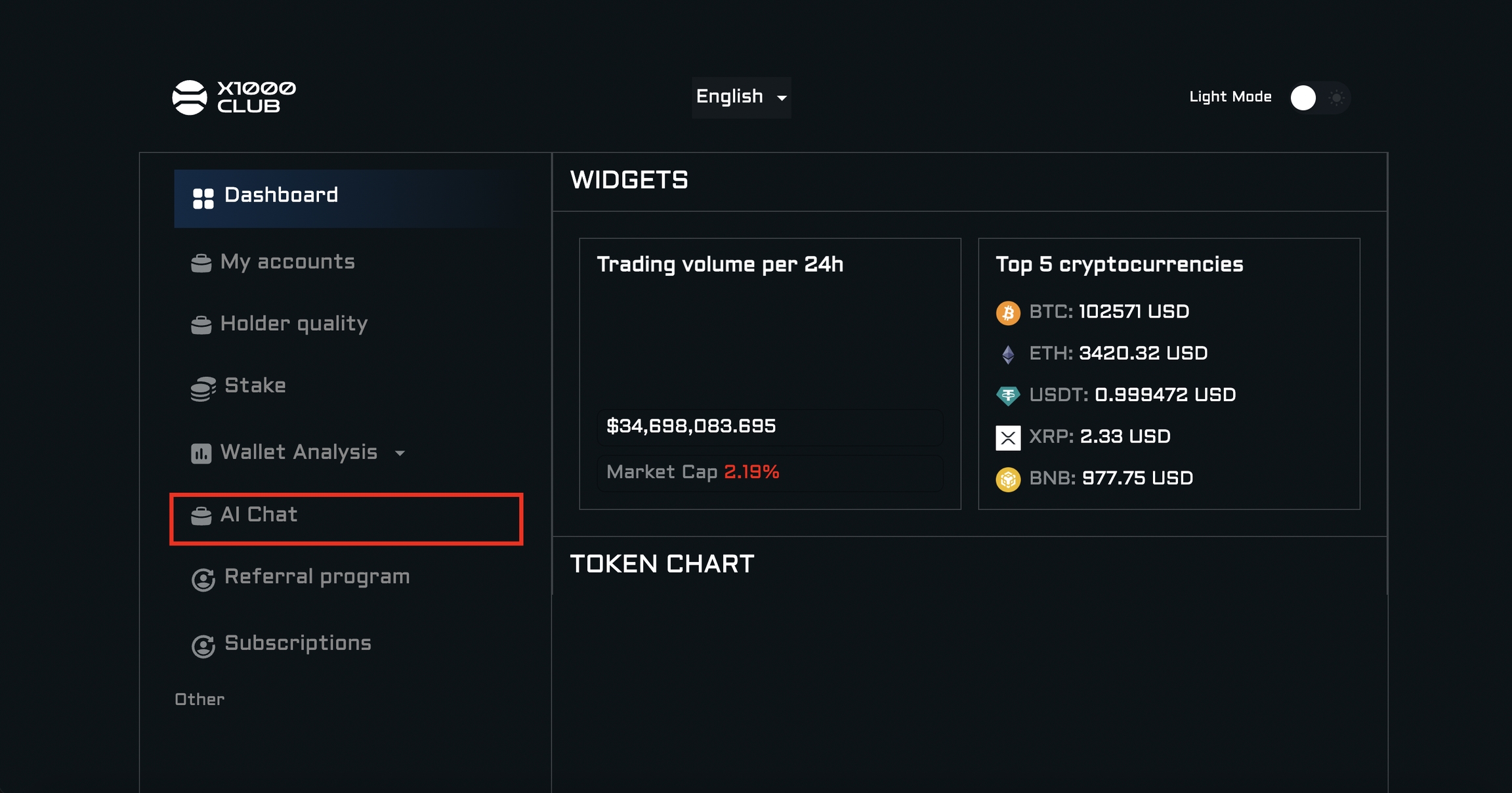The width and height of the screenshot is (1512, 793).
Task: Select the Dashboard menu item
Action: click(x=280, y=196)
